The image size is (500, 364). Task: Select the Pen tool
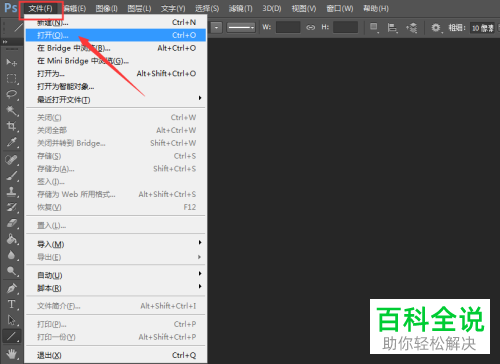tap(12, 288)
